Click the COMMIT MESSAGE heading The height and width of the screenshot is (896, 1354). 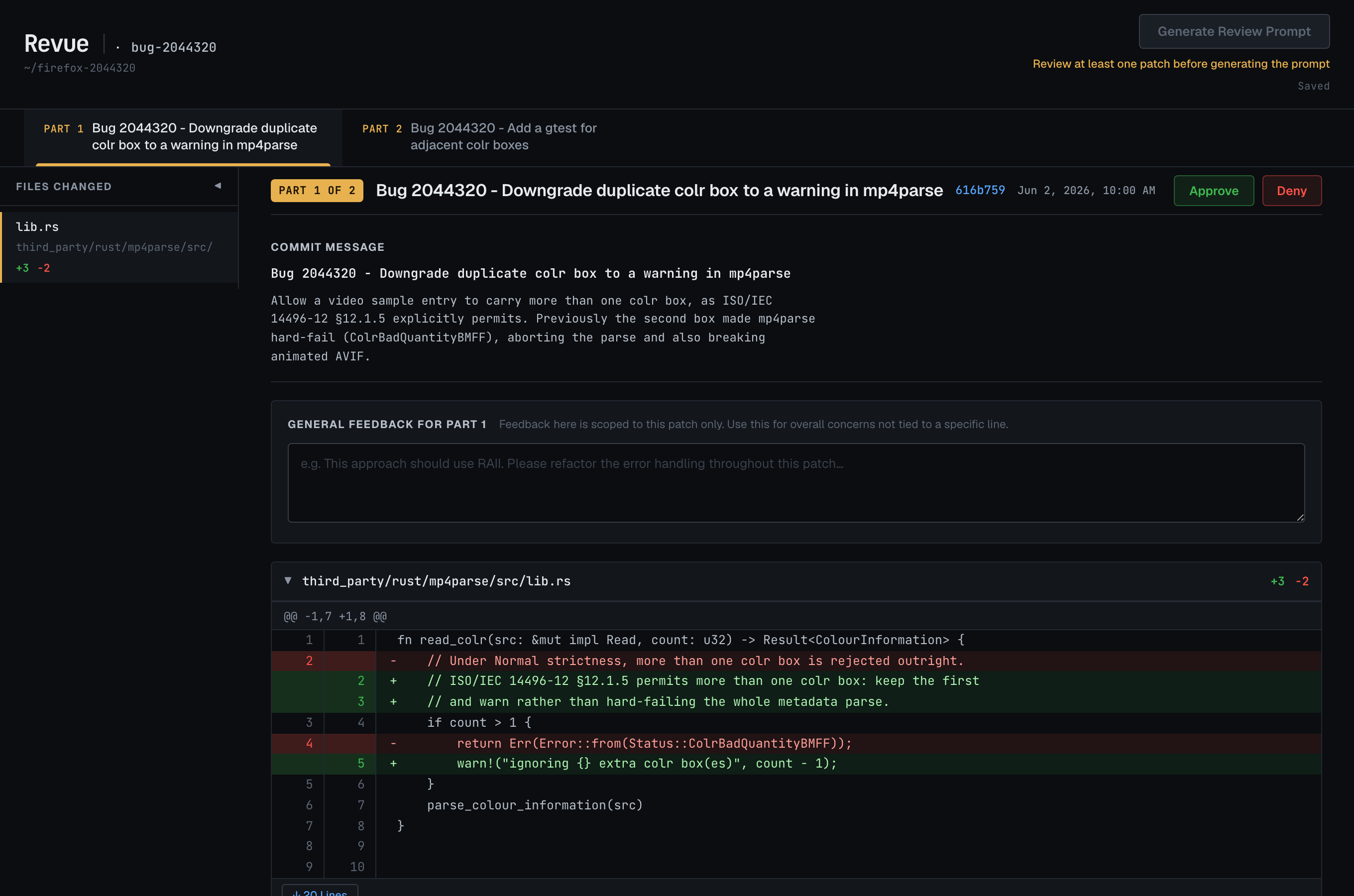coord(328,247)
